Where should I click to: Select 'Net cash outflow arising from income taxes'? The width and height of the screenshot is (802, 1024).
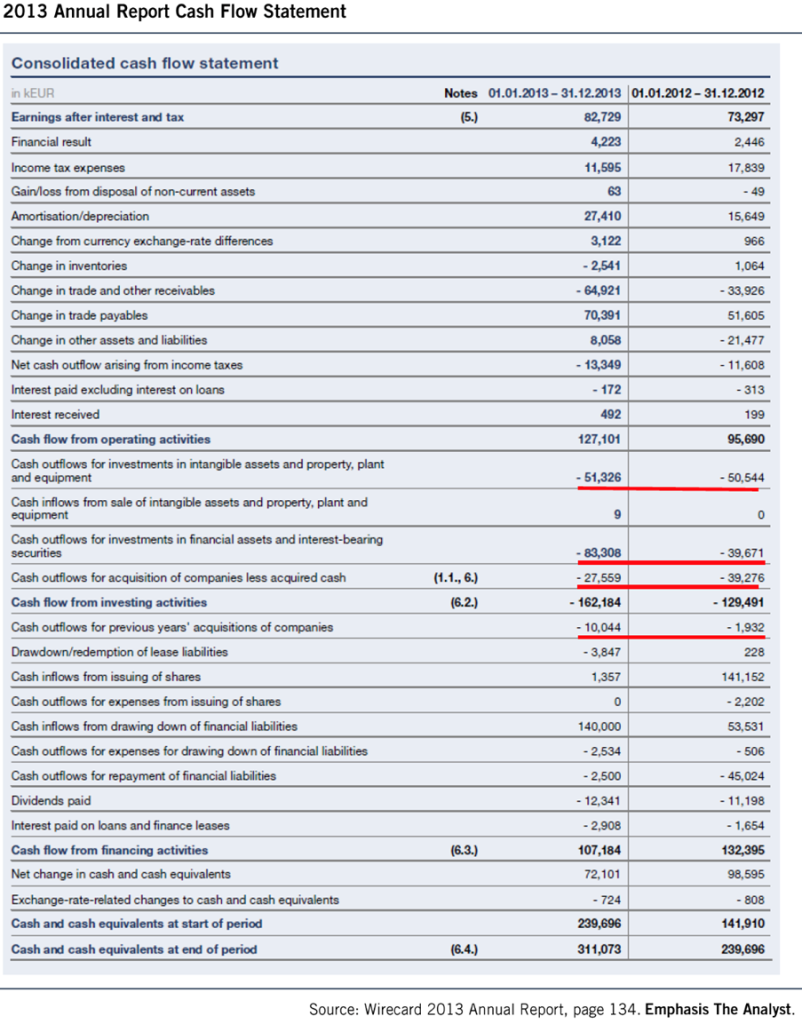(127, 366)
